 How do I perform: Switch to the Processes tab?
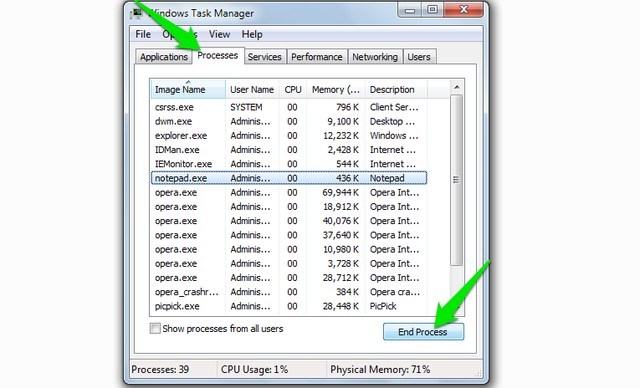218,55
